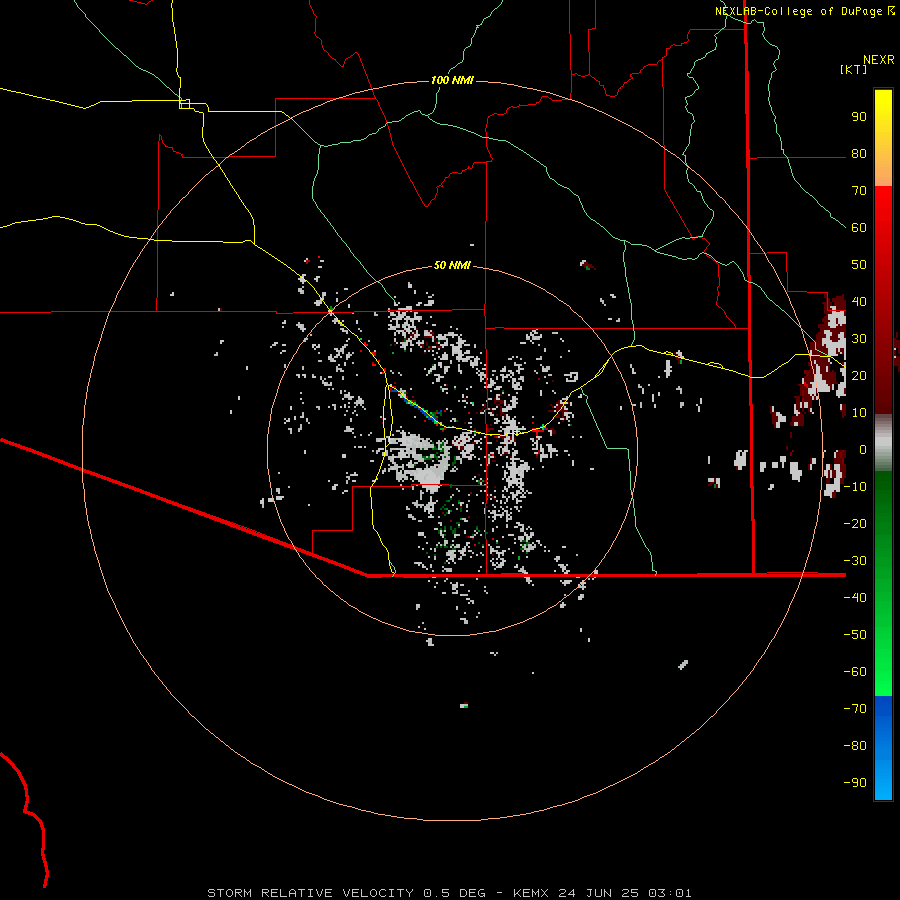Click the "NEXR" label above color scale
Screen dimensions: 900x900
(878, 60)
